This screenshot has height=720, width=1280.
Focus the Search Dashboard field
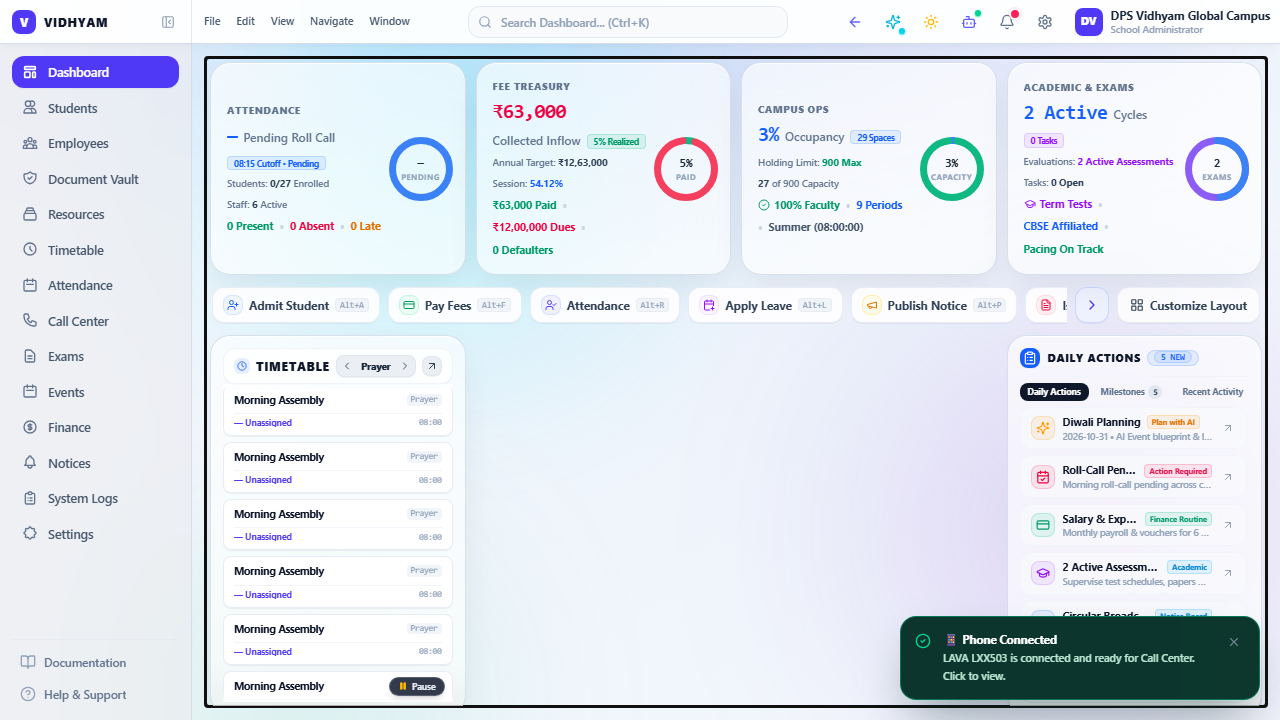click(628, 22)
